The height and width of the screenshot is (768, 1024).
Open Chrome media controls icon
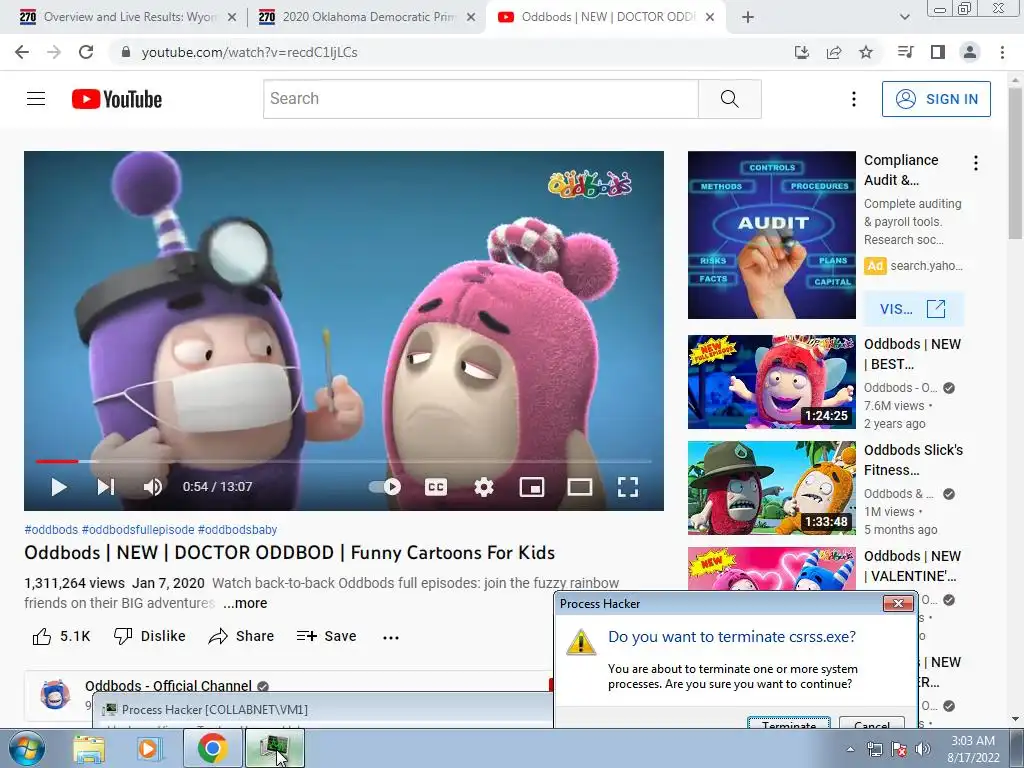coord(906,52)
